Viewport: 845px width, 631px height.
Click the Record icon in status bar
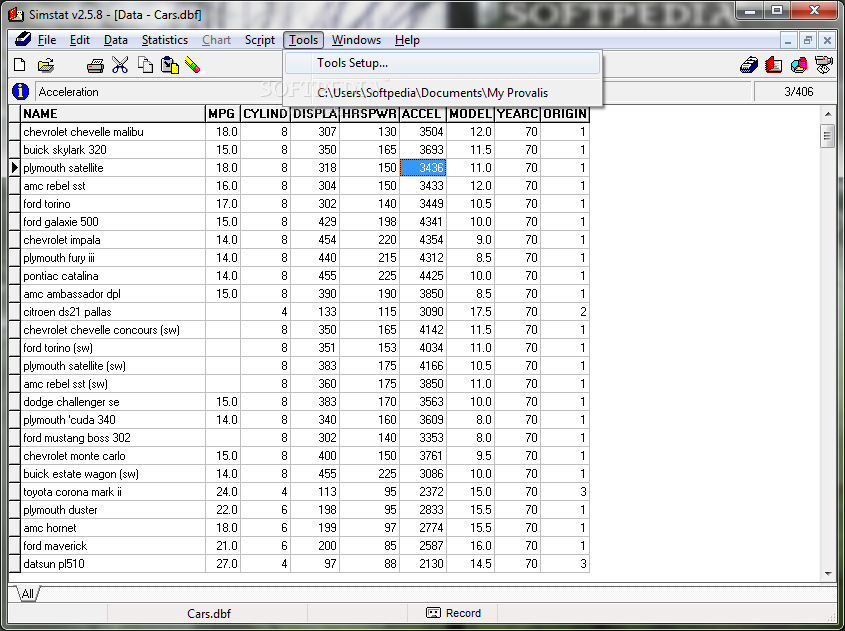(433, 613)
